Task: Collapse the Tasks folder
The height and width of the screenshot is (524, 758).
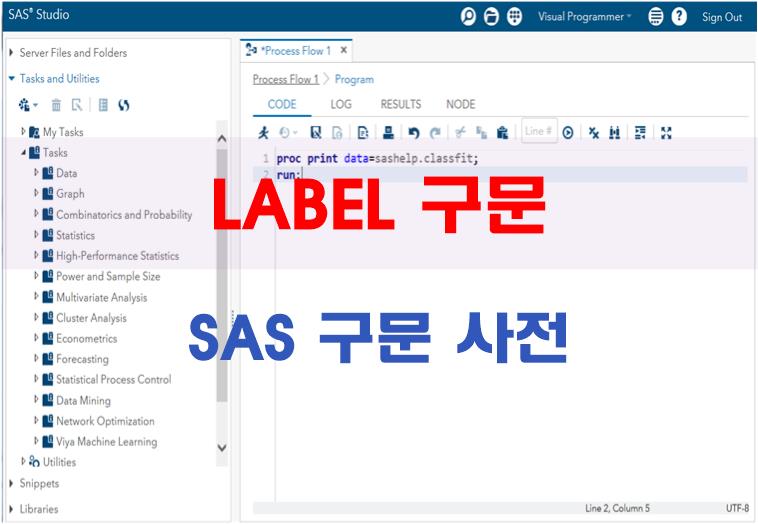Action: [23, 152]
